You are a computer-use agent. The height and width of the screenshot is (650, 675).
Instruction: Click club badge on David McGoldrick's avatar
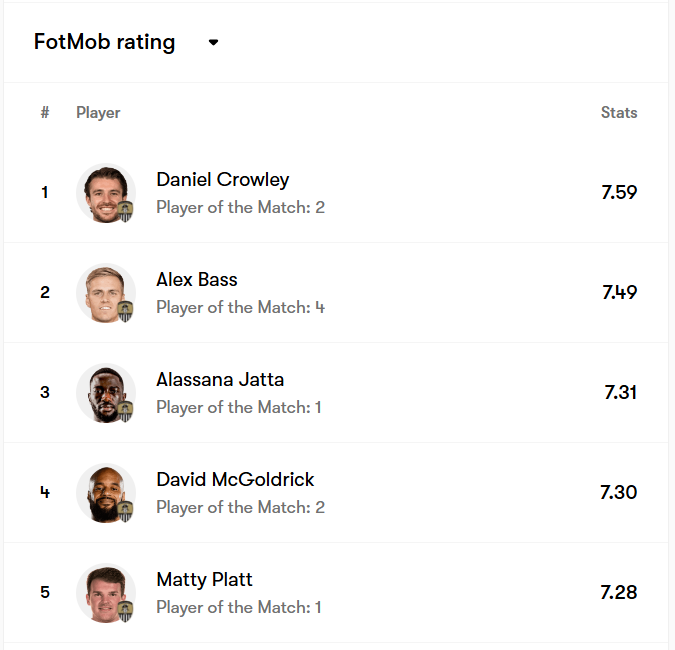[125, 511]
